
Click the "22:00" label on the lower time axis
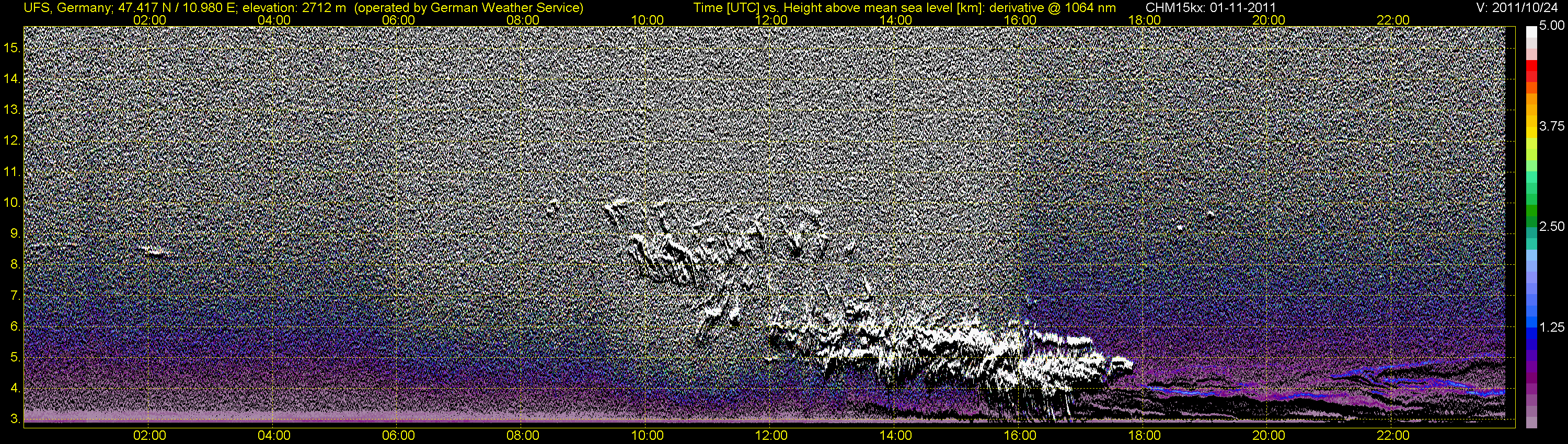click(1393, 436)
